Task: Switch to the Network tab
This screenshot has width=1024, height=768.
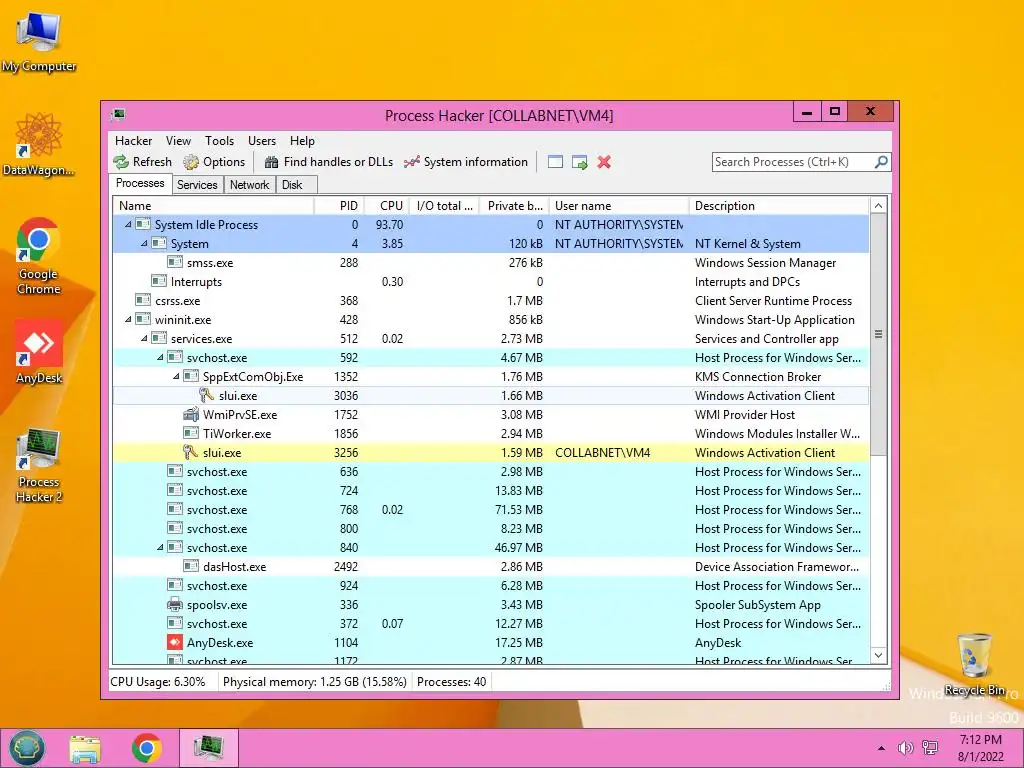Action: tap(249, 185)
